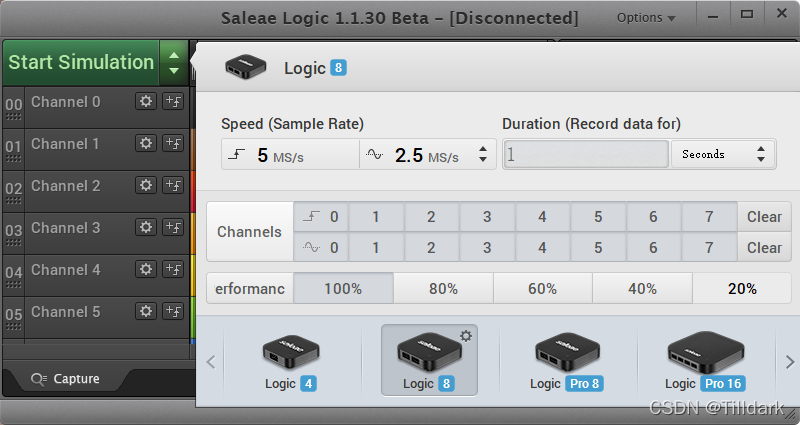Toggle analog channel 2
The image size is (800, 425).
(432, 247)
